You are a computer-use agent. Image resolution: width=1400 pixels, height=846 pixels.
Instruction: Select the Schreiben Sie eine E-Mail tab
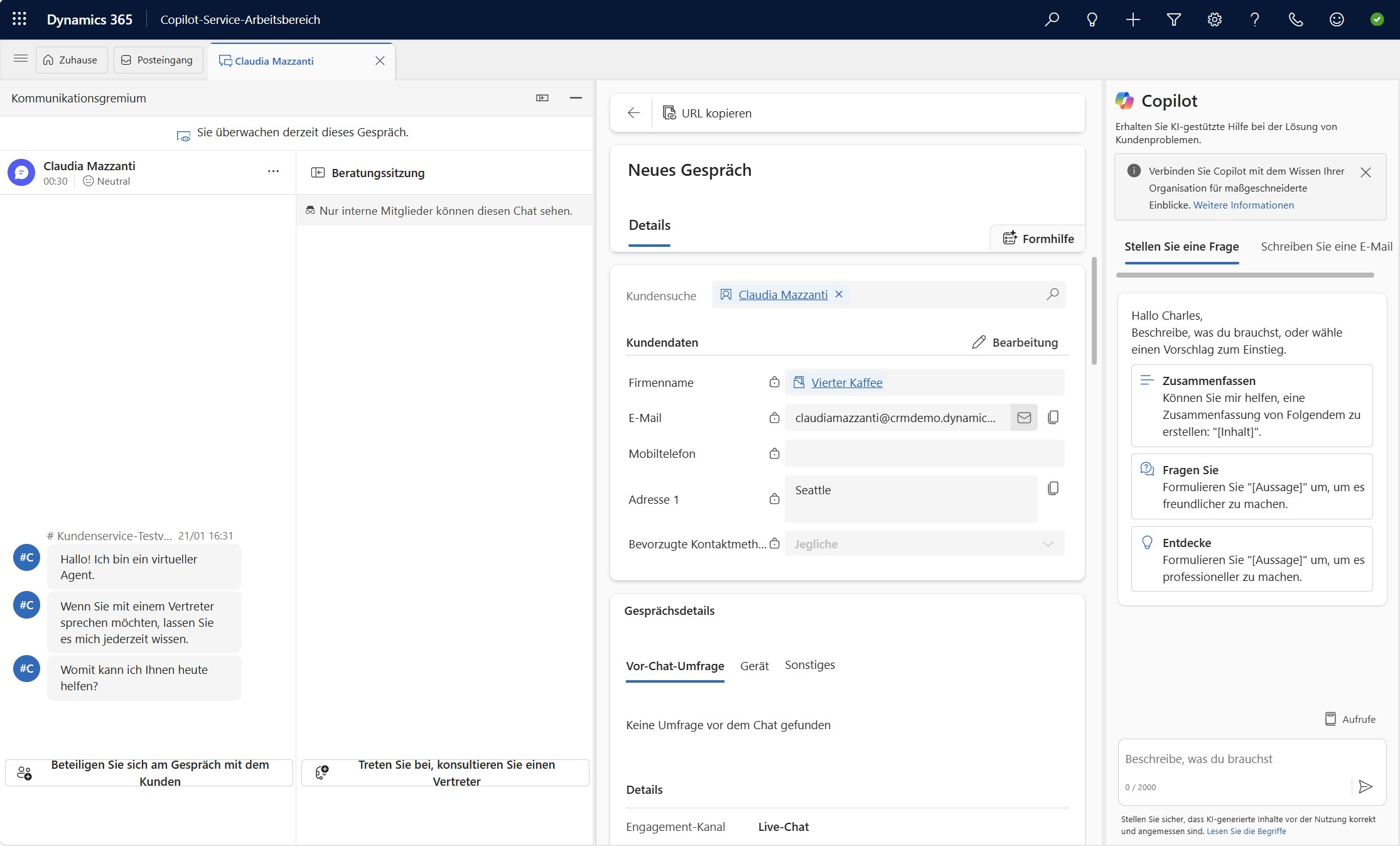[1326, 247]
